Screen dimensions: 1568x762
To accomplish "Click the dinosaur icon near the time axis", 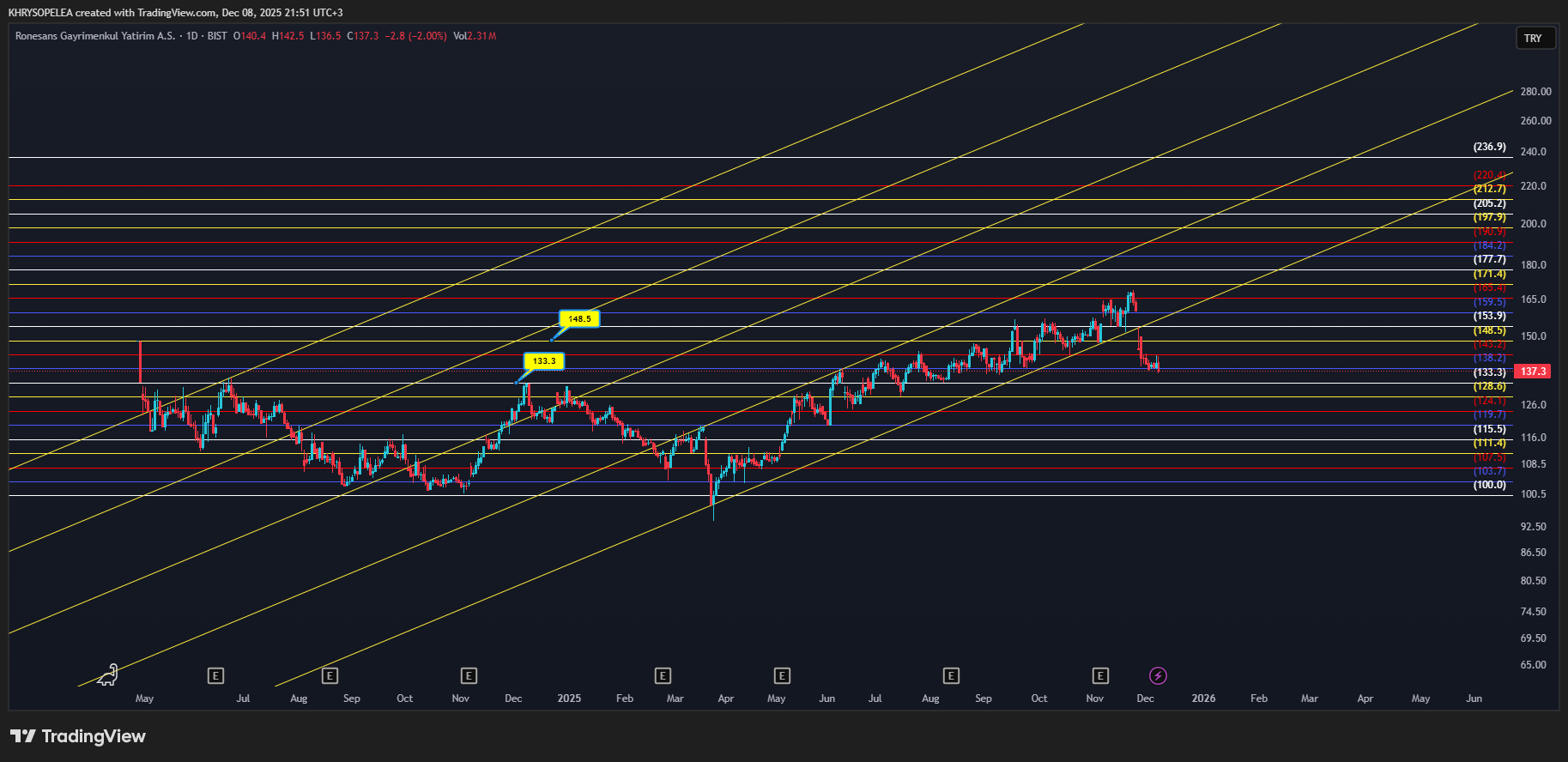I will click(x=107, y=675).
